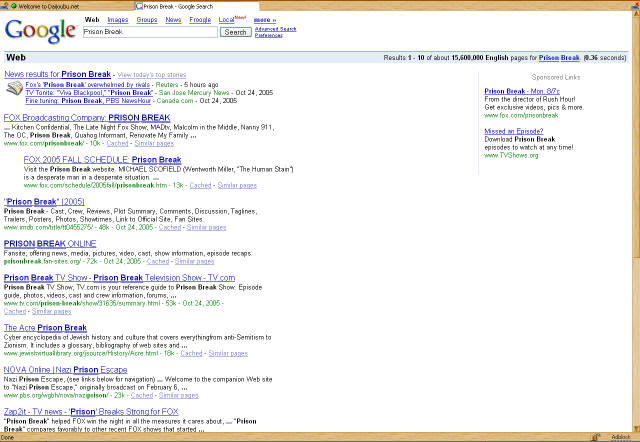Click the Search button

[x=236, y=32]
